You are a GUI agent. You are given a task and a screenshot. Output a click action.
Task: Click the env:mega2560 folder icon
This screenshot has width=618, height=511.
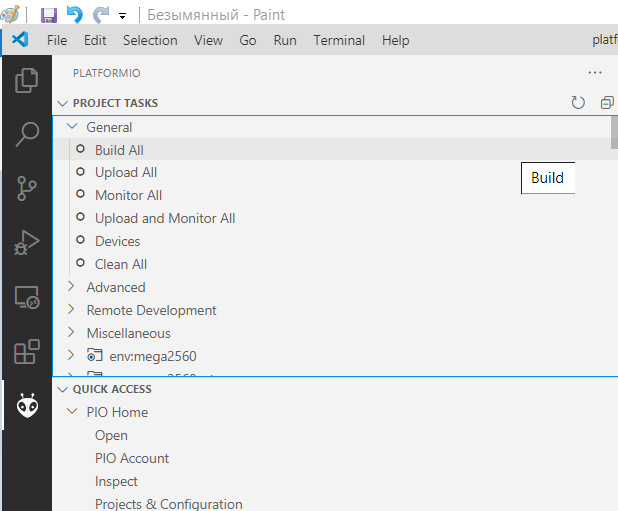pos(95,355)
